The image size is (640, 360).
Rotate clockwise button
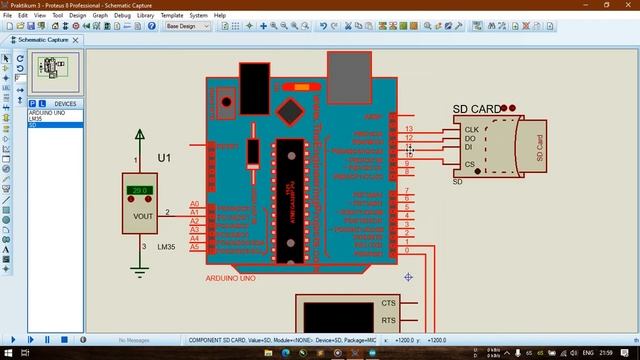point(20,59)
